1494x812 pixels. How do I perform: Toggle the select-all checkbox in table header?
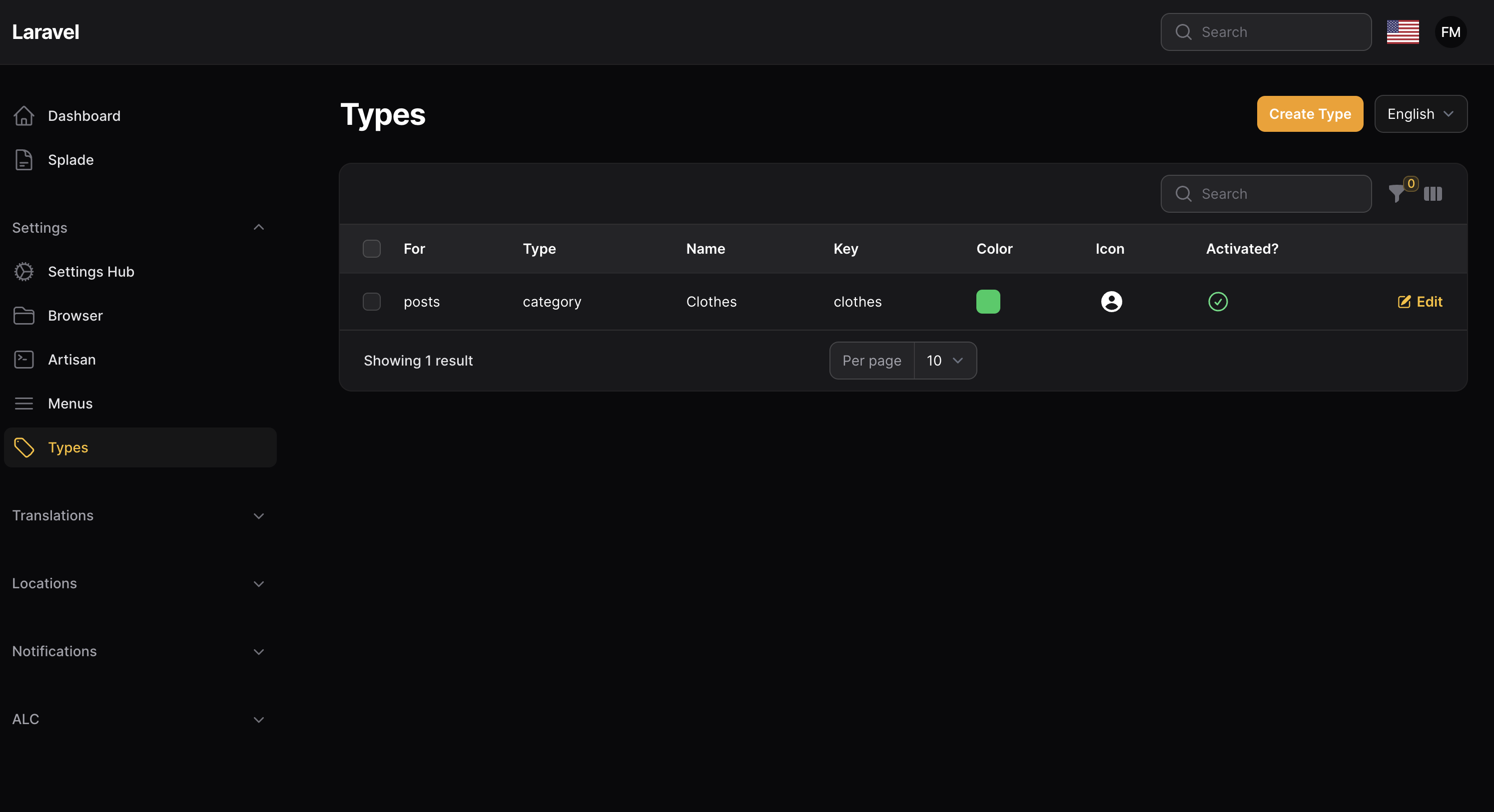click(x=371, y=249)
